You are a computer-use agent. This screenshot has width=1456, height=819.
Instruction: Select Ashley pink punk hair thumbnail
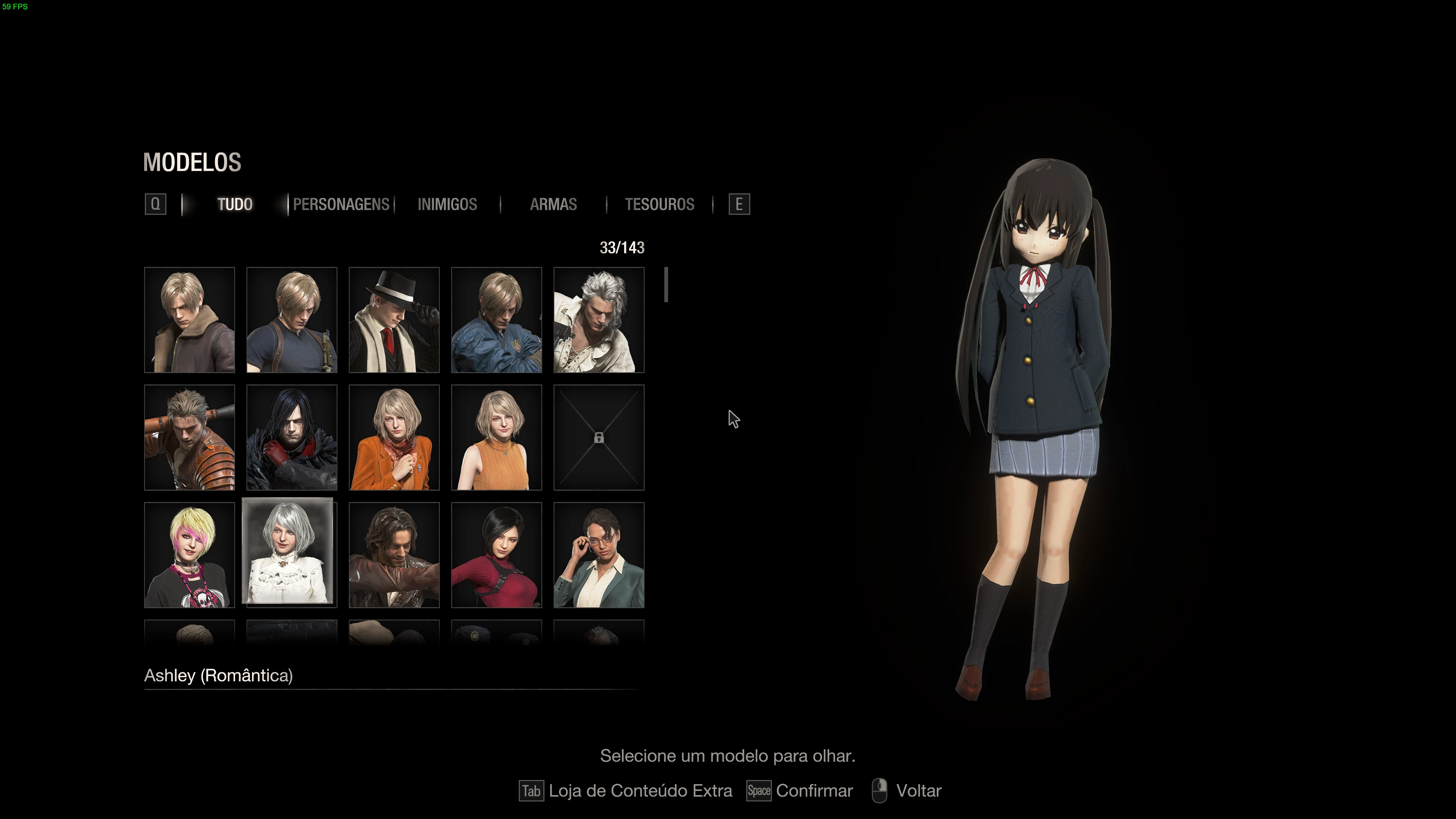pos(189,555)
